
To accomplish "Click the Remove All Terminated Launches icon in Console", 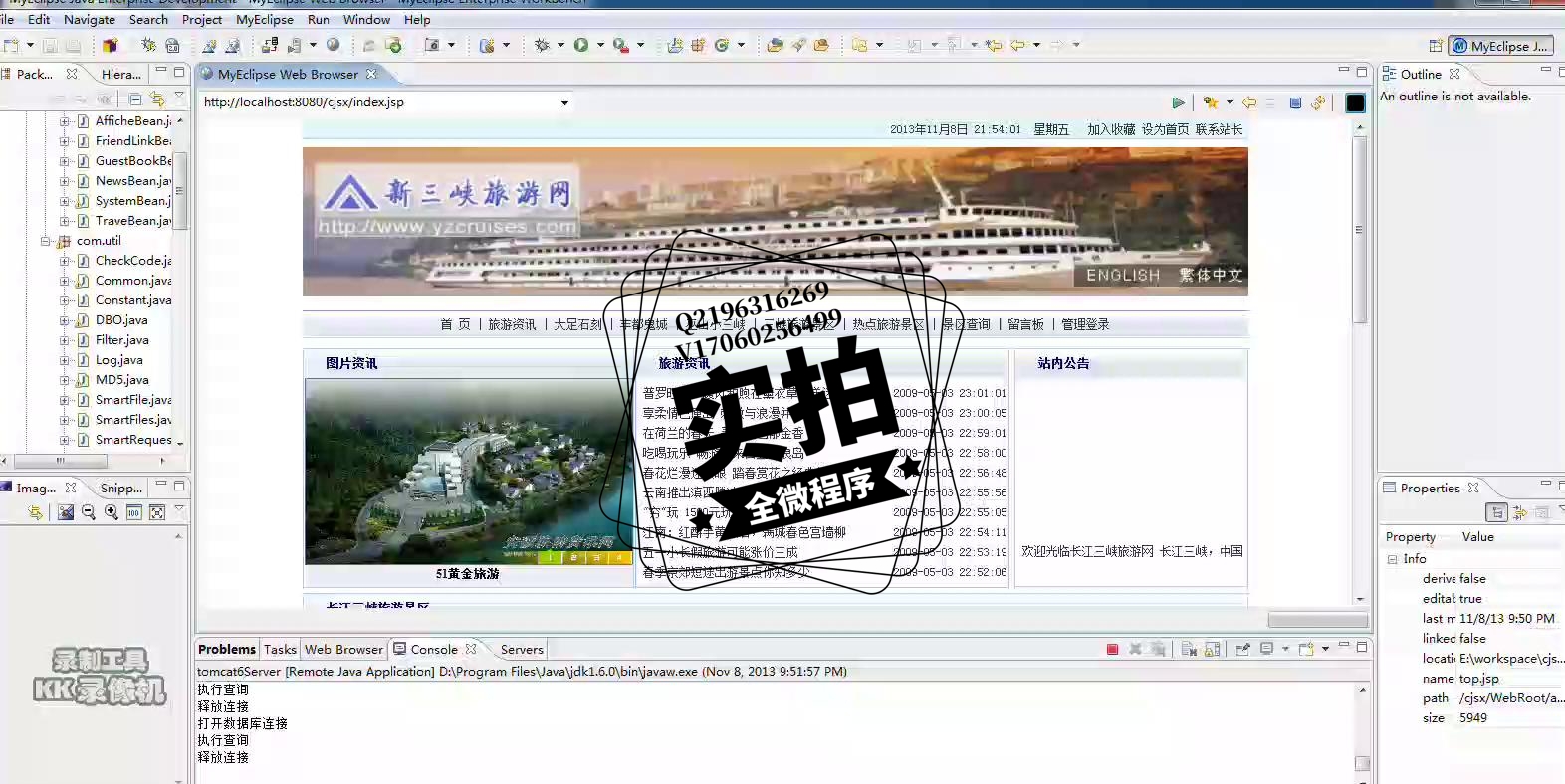I will (x=1158, y=649).
